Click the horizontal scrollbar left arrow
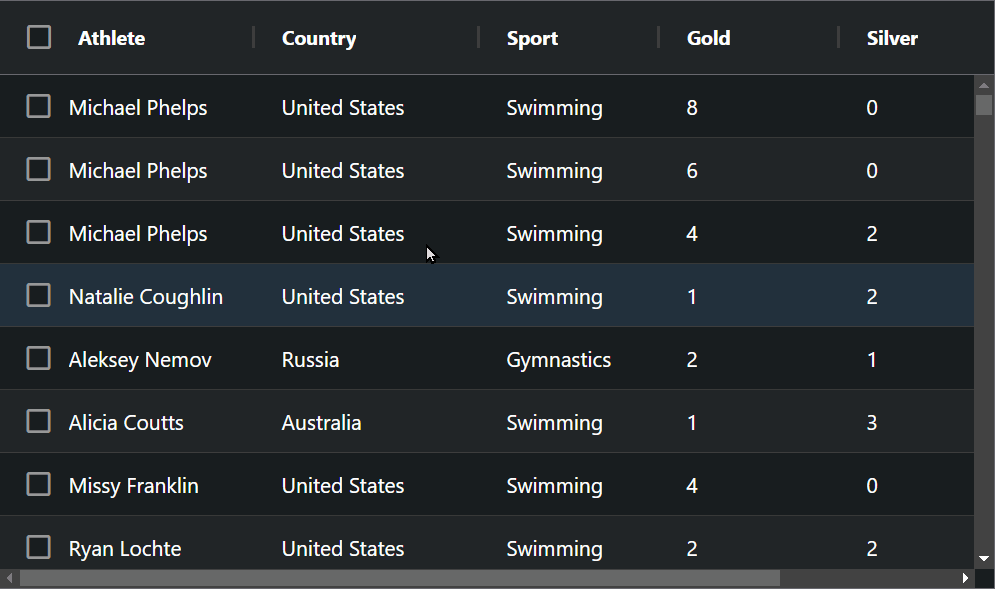Screen dimensions: 995x589 click(x=10, y=578)
